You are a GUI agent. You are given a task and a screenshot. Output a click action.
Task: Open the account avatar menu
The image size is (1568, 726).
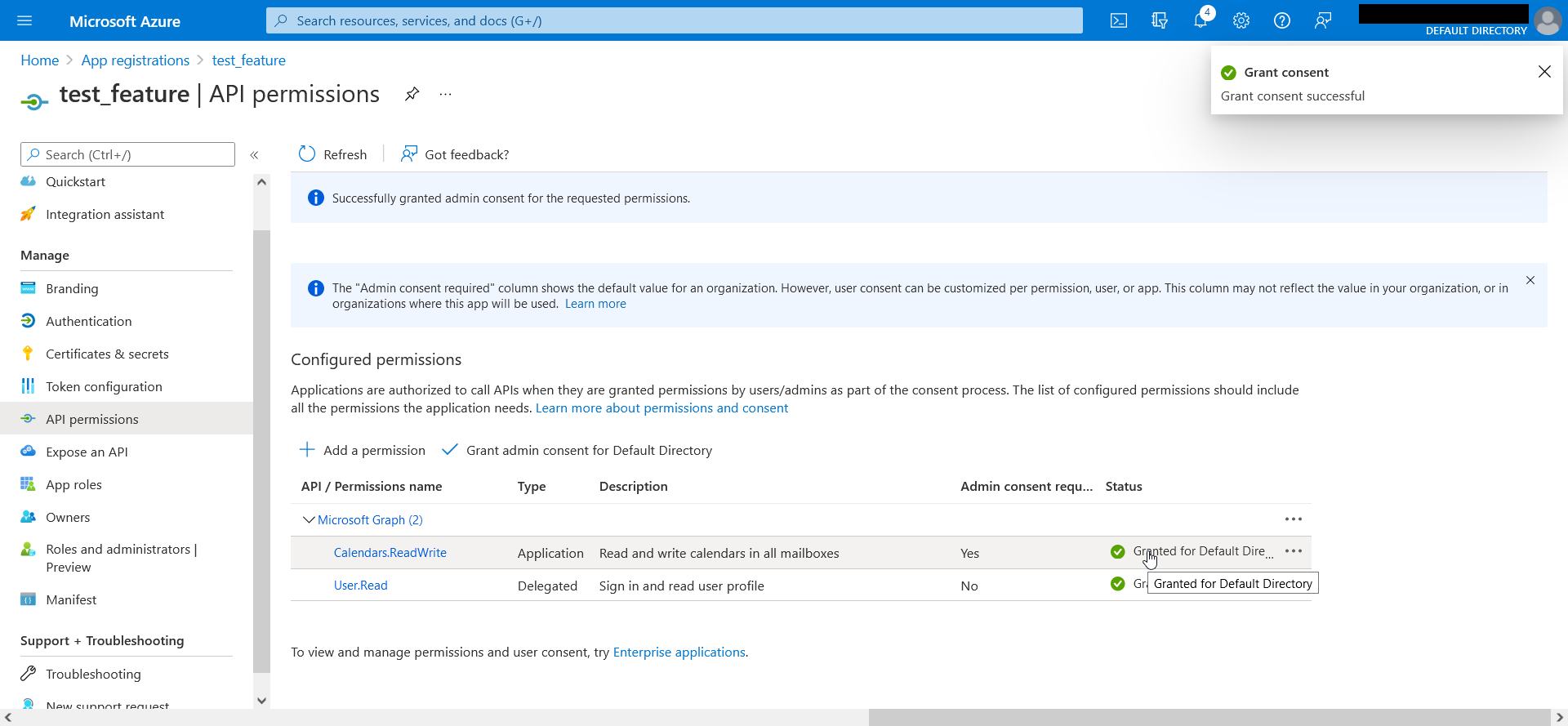1548,20
